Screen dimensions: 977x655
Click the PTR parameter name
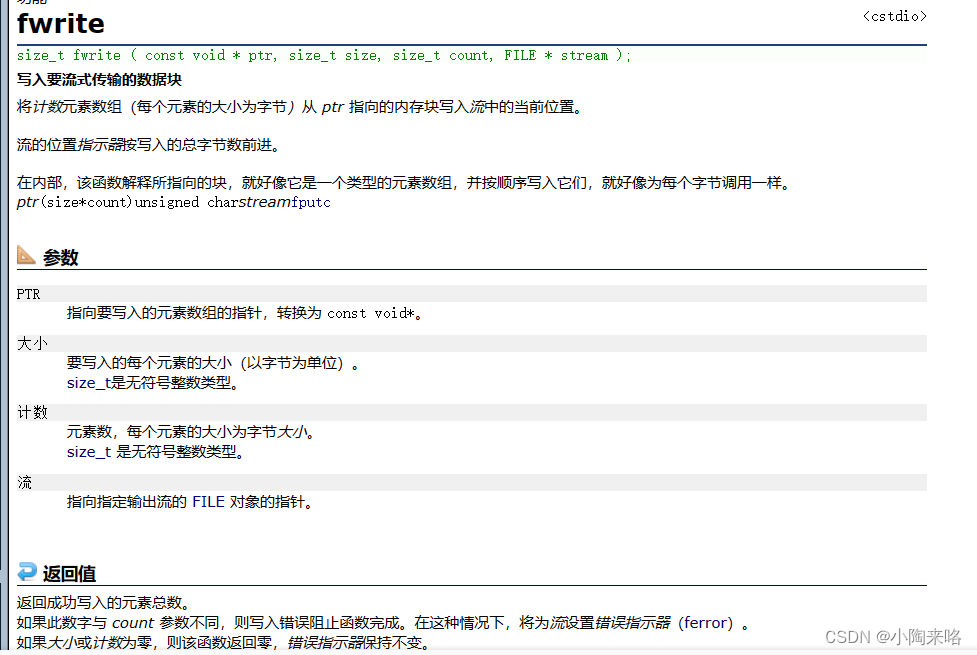point(28,294)
